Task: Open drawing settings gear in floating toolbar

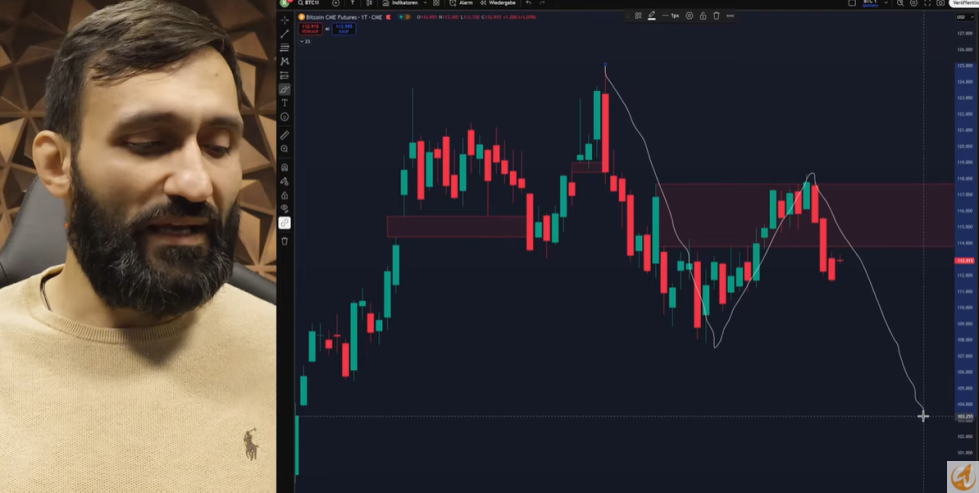Action: tap(689, 16)
